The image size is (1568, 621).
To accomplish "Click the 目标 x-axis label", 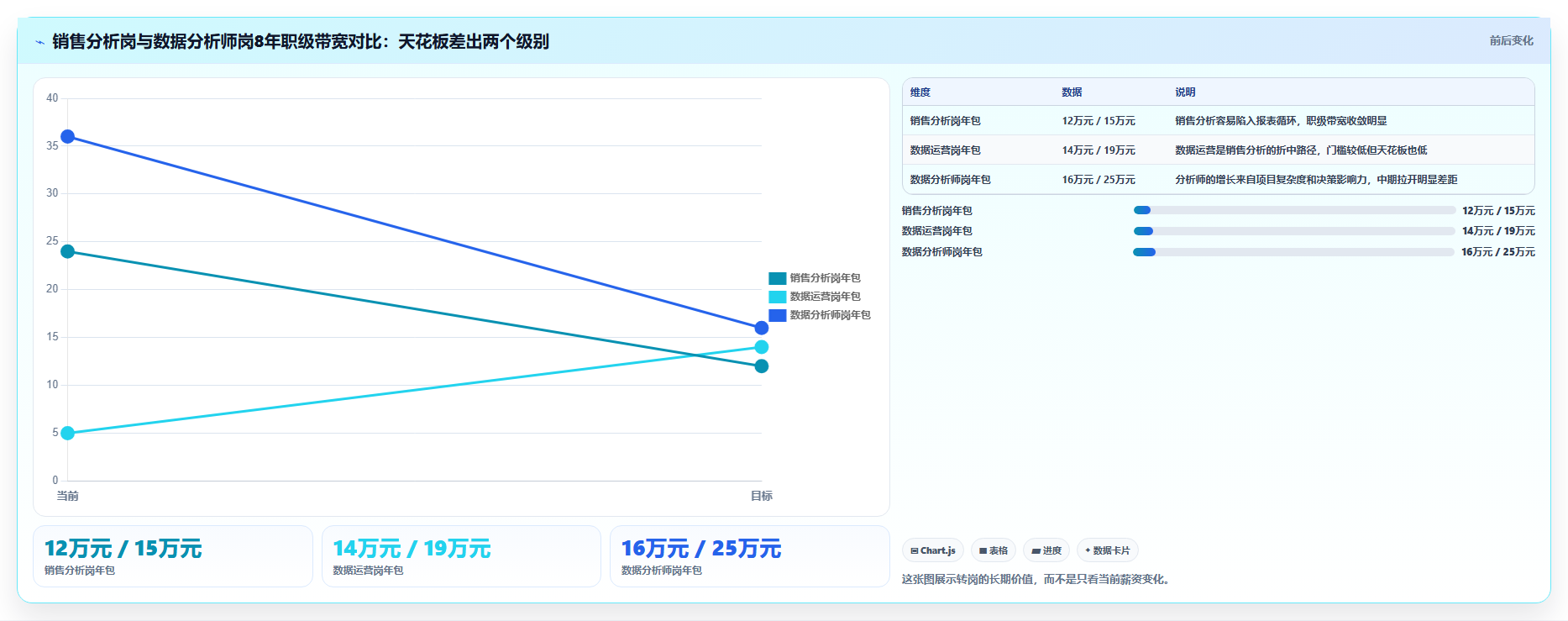I will (762, 496).
